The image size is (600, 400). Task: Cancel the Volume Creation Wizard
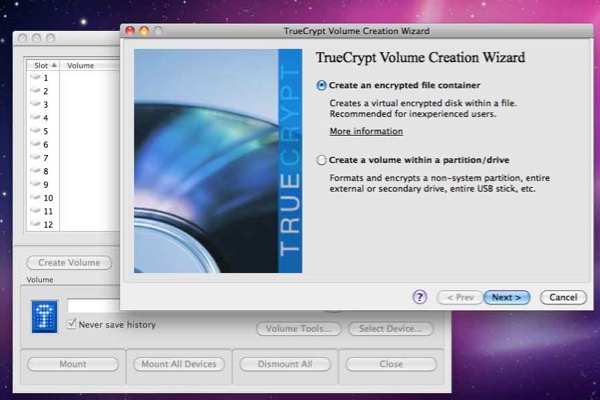click(x=563, y=297)
